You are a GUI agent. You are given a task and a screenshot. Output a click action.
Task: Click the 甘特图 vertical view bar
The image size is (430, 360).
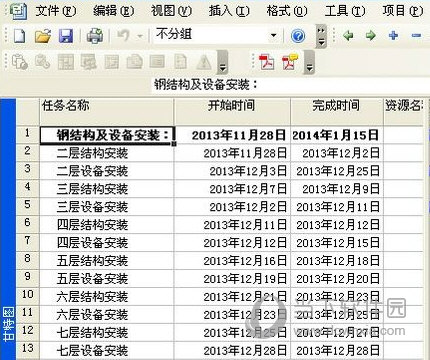pyautogui.click(x=8, y=229)
